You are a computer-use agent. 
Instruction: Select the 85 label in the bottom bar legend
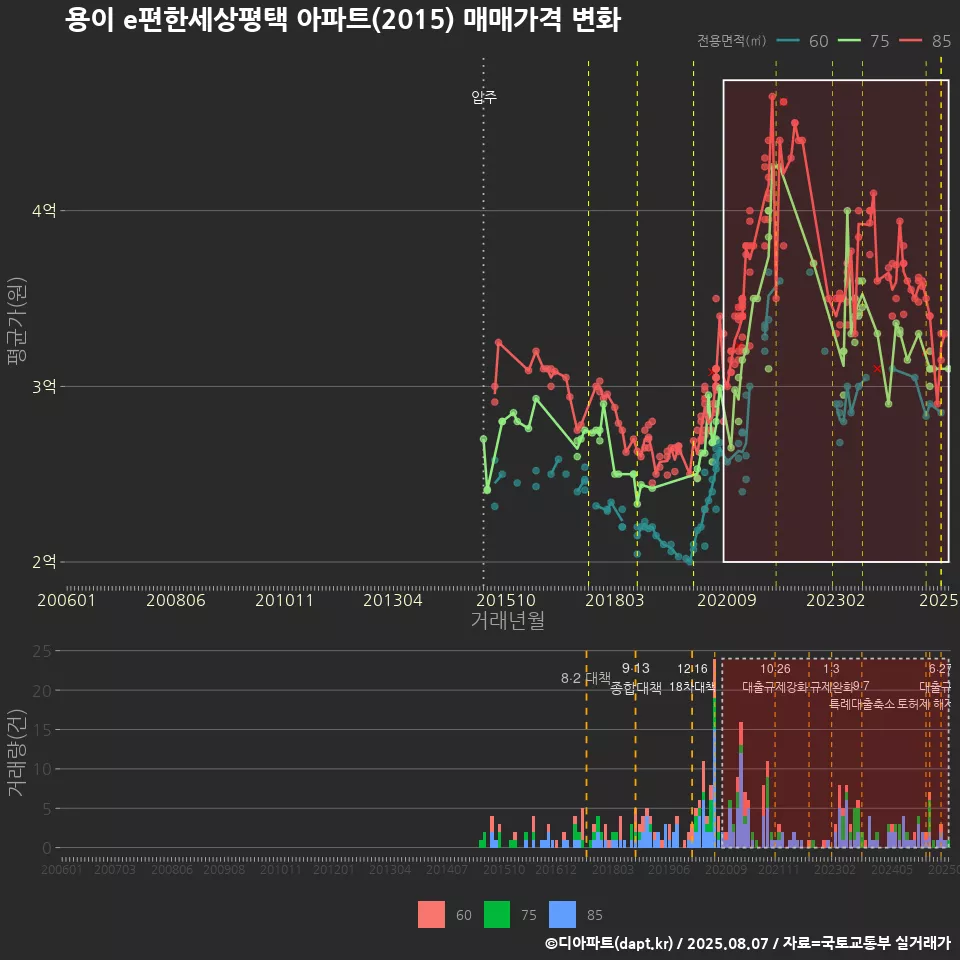[594, 915]
